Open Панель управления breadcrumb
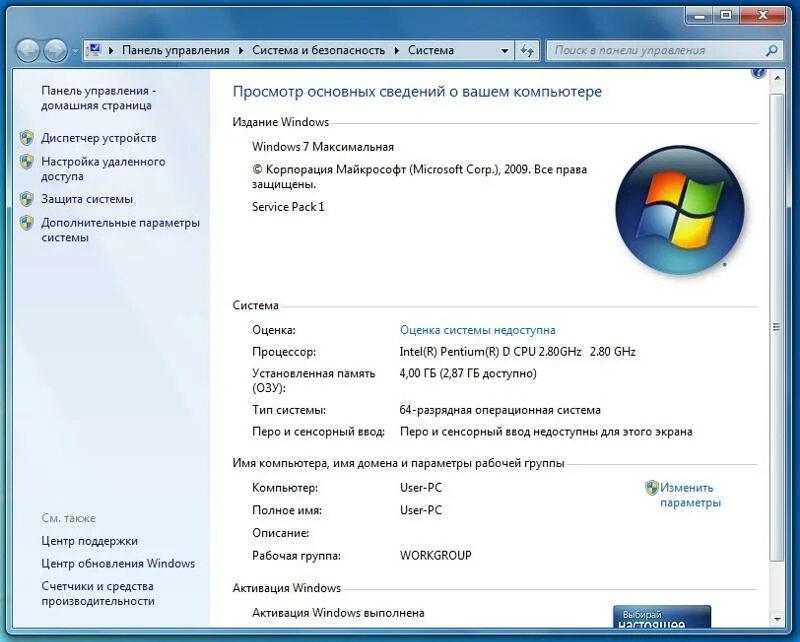This screenshot has width=800, height=642. tap(176, 50)
